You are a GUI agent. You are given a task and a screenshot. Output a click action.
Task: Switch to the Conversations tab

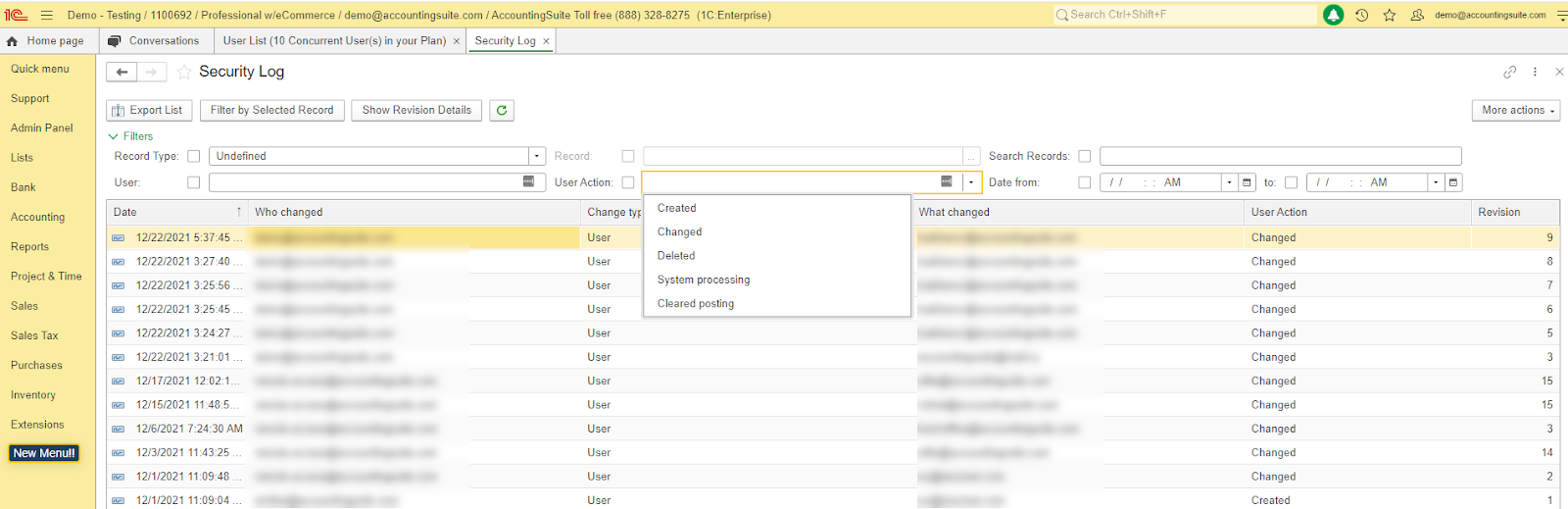coord(154,41)
